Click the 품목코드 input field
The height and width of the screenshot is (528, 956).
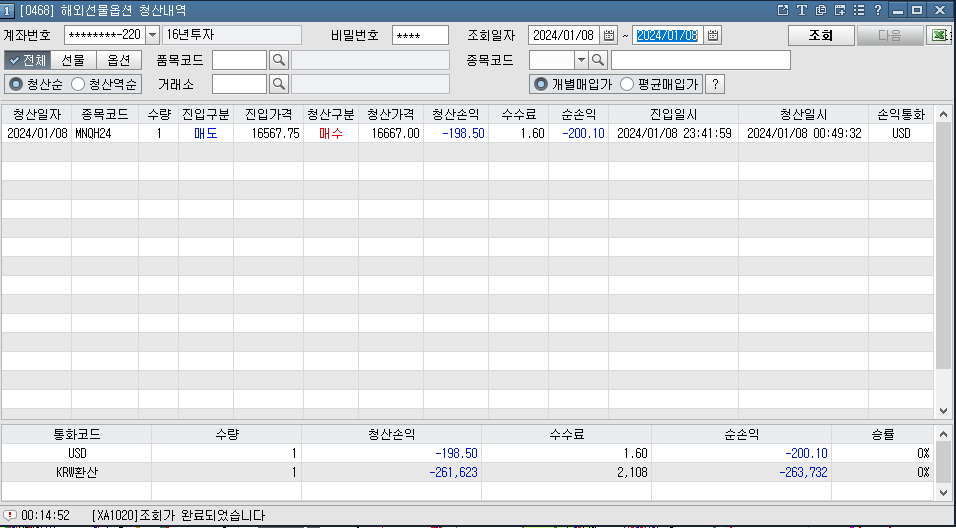pos(240,60)
